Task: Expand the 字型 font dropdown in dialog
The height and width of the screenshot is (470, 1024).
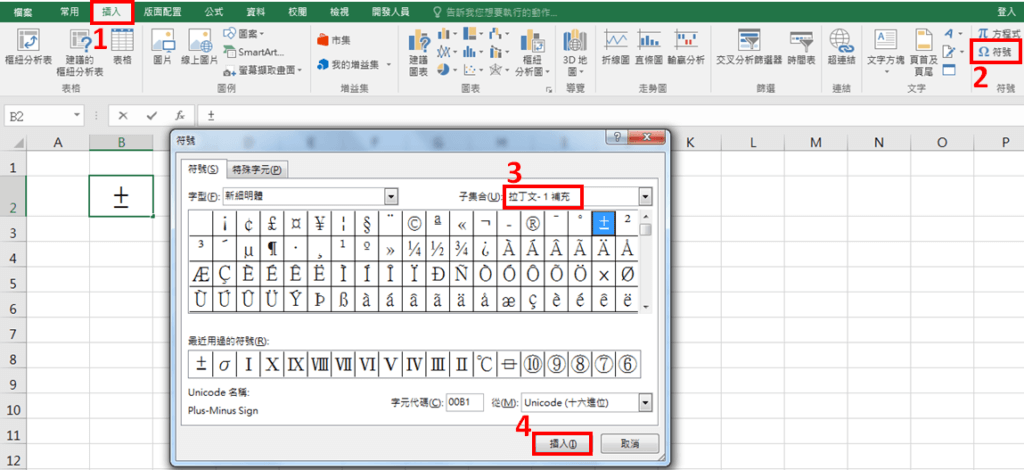Action: tap(391, 197)
